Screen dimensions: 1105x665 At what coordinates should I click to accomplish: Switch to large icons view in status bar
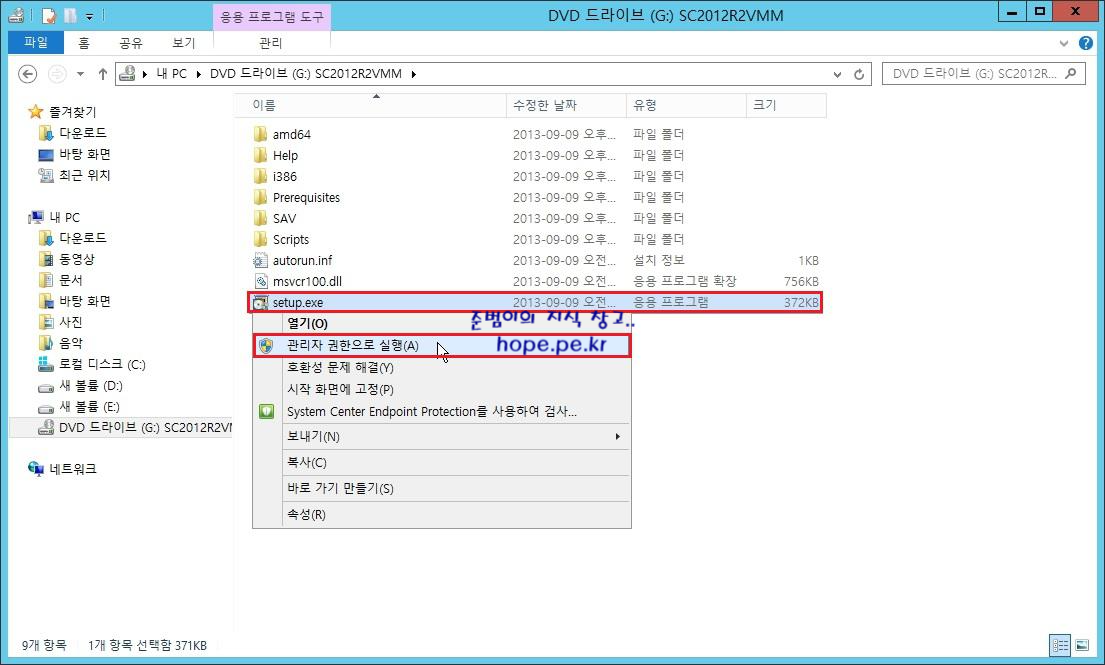click(1082, 645)
